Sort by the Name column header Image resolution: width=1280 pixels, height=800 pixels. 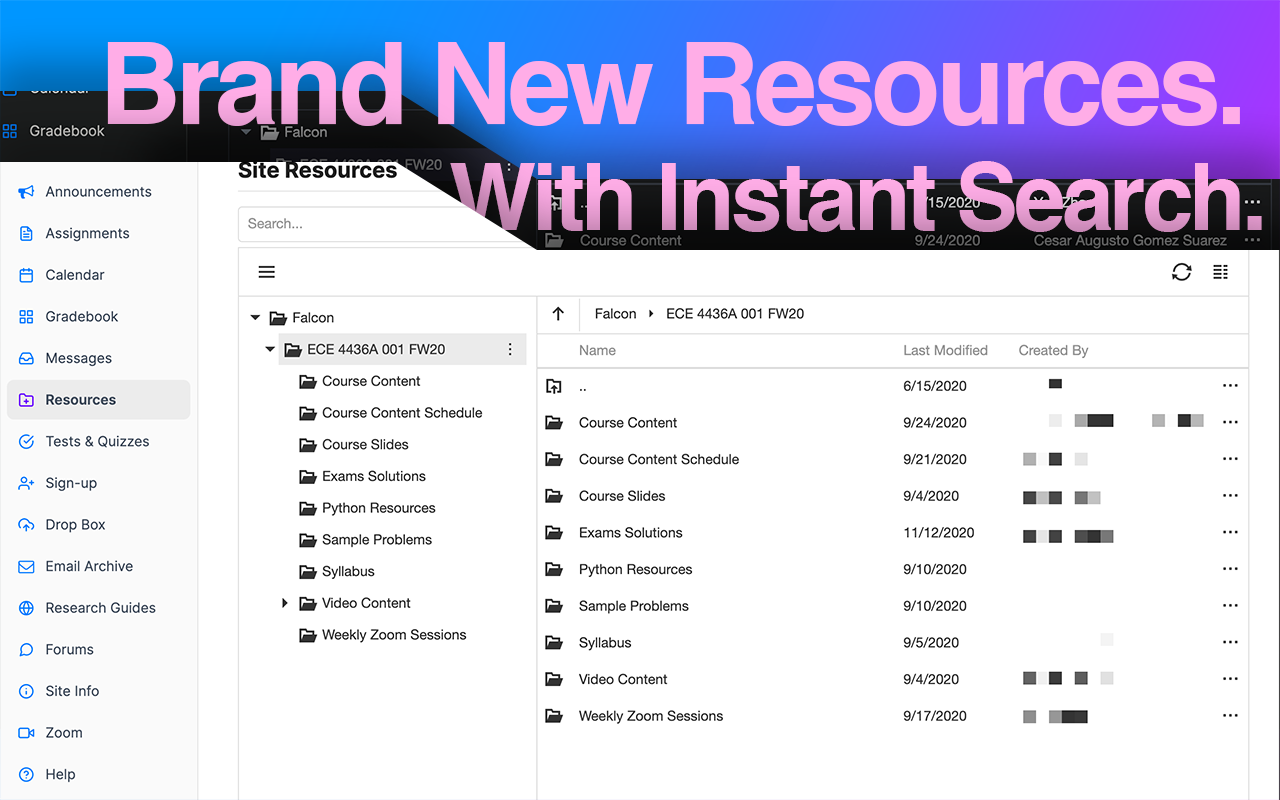coord(597,351)
